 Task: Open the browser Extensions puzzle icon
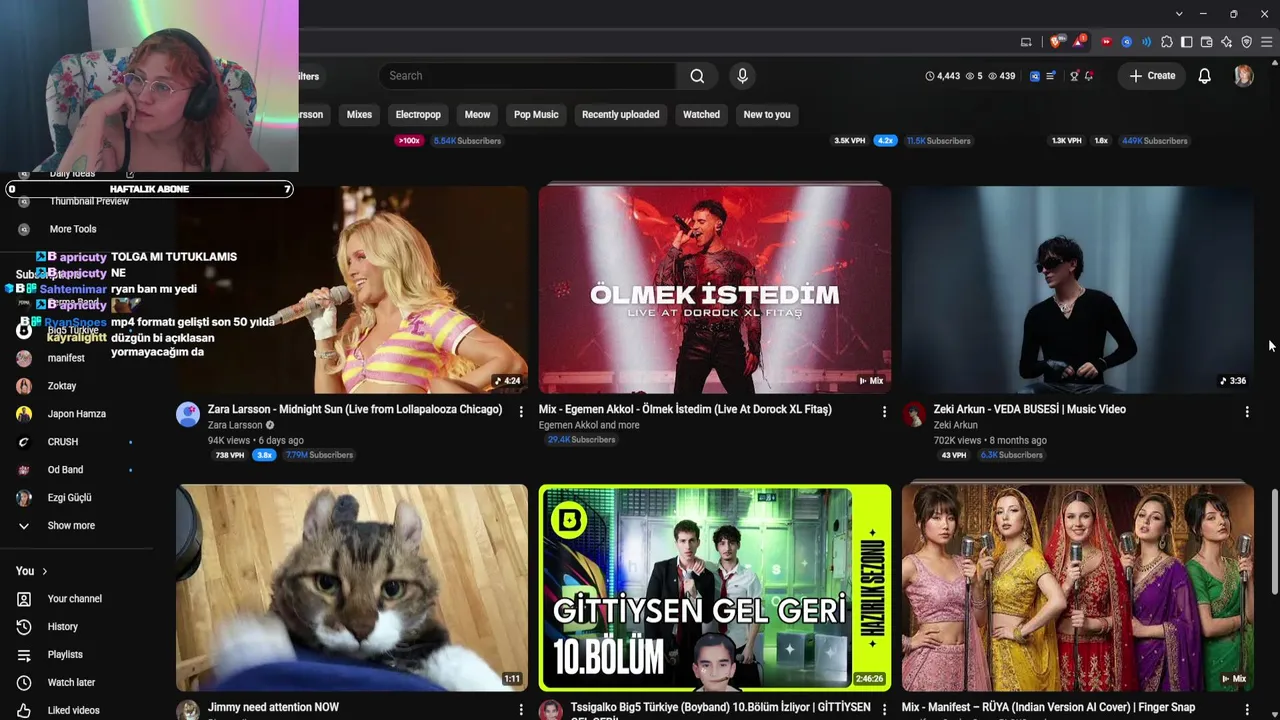point(1167,42)
